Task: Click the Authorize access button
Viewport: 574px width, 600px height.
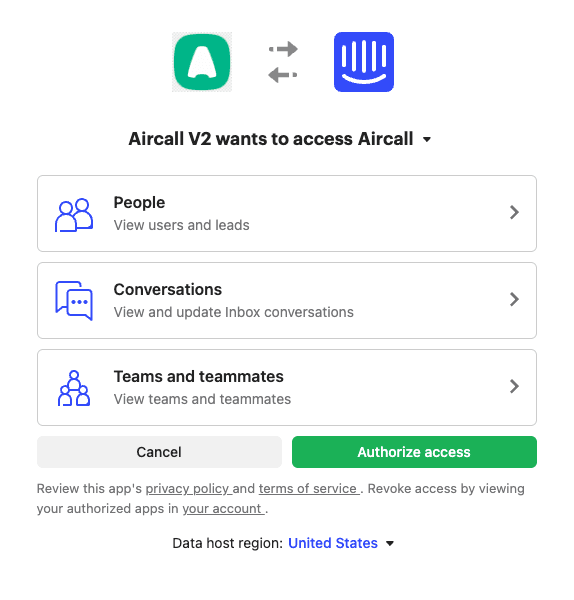Action: (x=414, y=452)
